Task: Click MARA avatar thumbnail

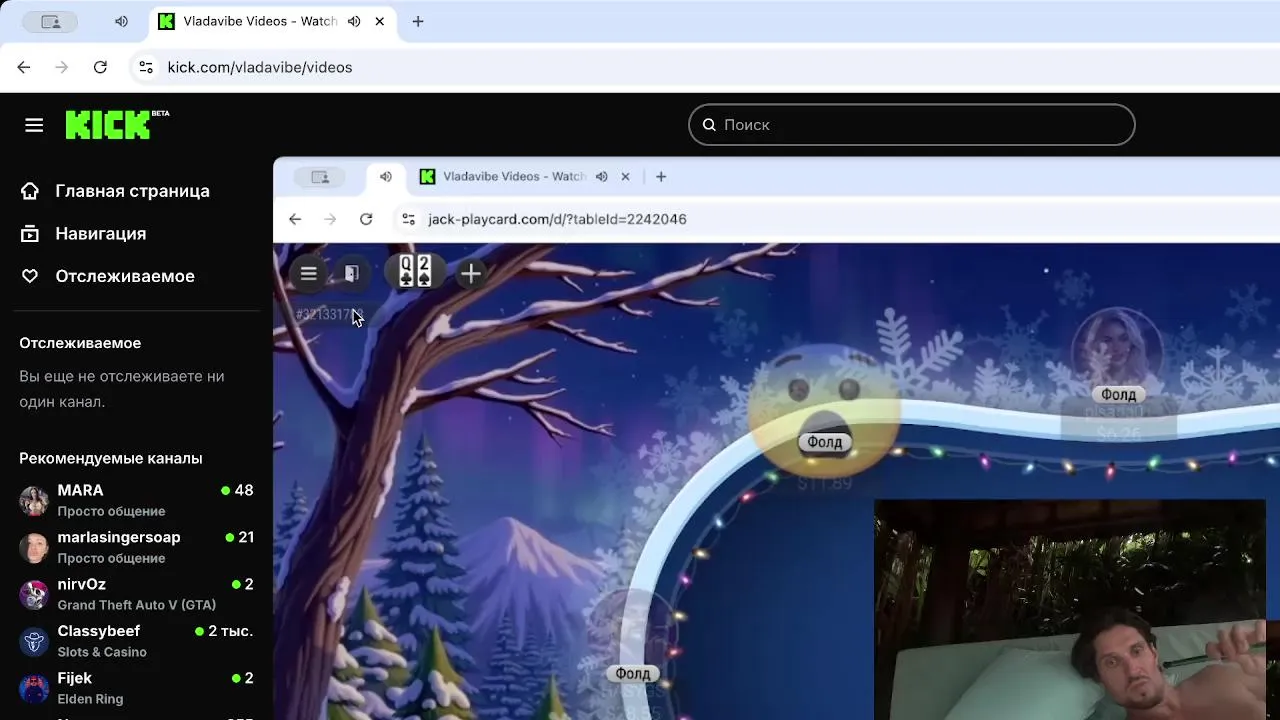Action: pos(34,501)
